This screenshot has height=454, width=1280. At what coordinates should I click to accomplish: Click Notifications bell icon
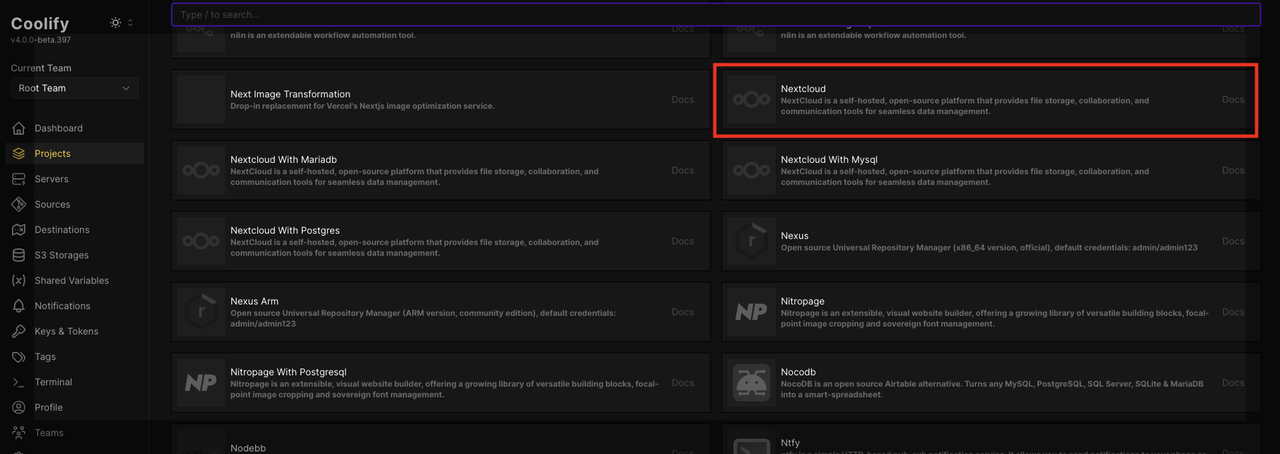[x=18, y=306]
